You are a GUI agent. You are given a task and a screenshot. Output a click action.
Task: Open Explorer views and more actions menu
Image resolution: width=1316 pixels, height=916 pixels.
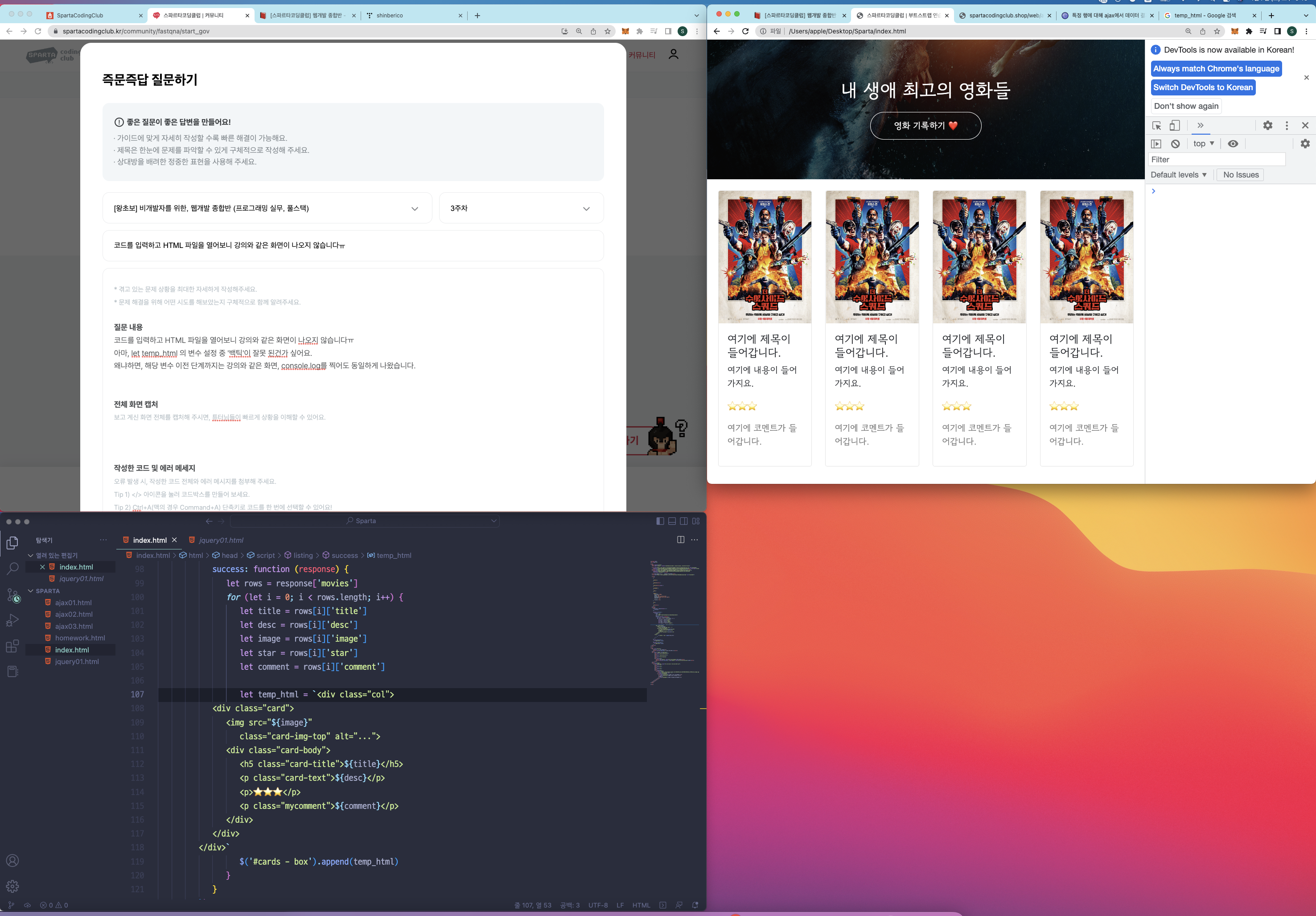[x=103, y=540]
